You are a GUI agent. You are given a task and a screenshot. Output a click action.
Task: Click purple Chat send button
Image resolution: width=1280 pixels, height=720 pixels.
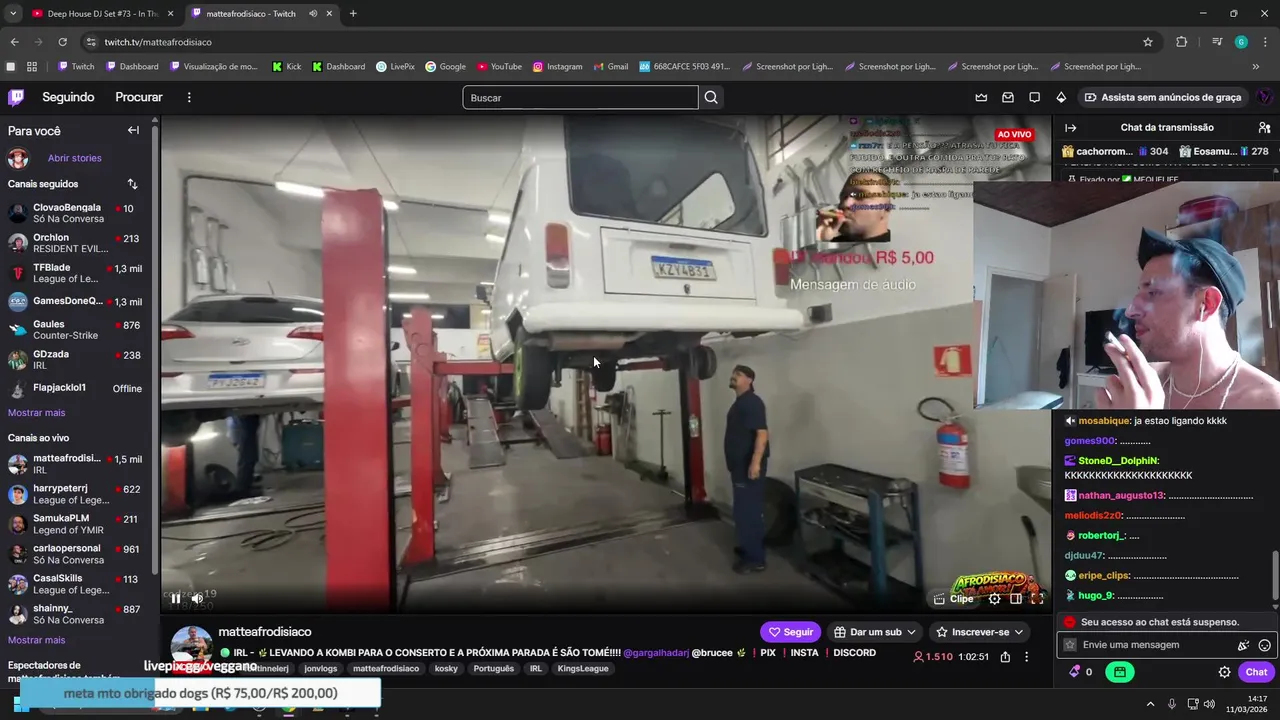click(x=1256, y=672)
